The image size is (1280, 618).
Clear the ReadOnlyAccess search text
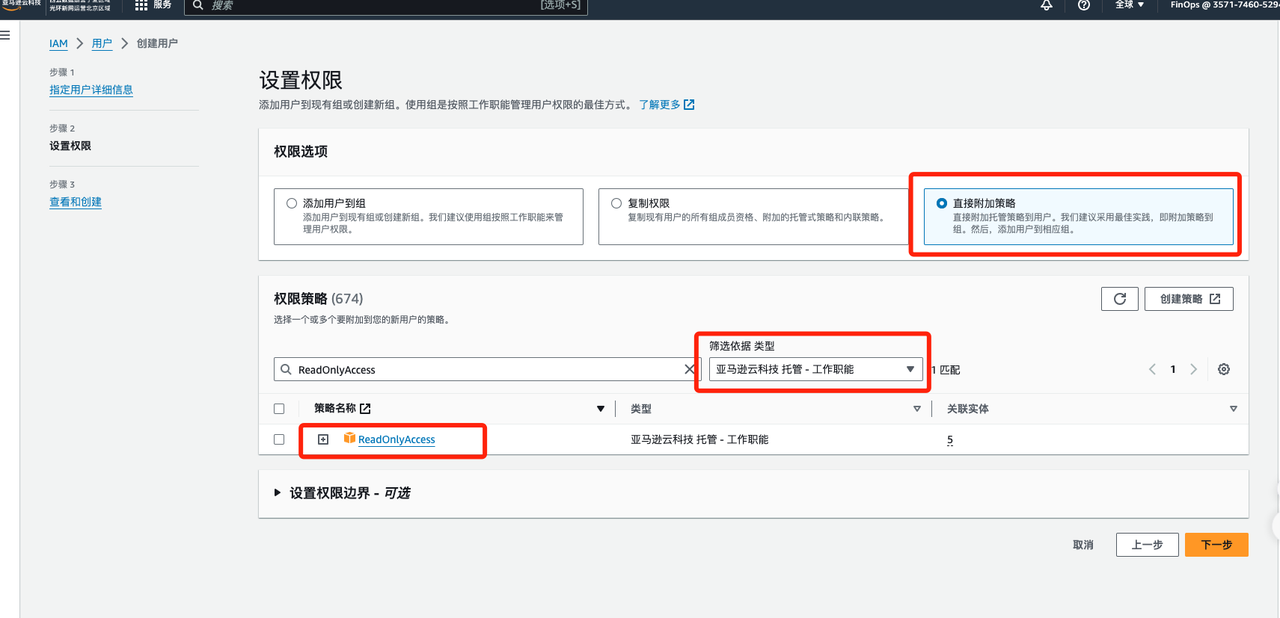coord(689,369)
